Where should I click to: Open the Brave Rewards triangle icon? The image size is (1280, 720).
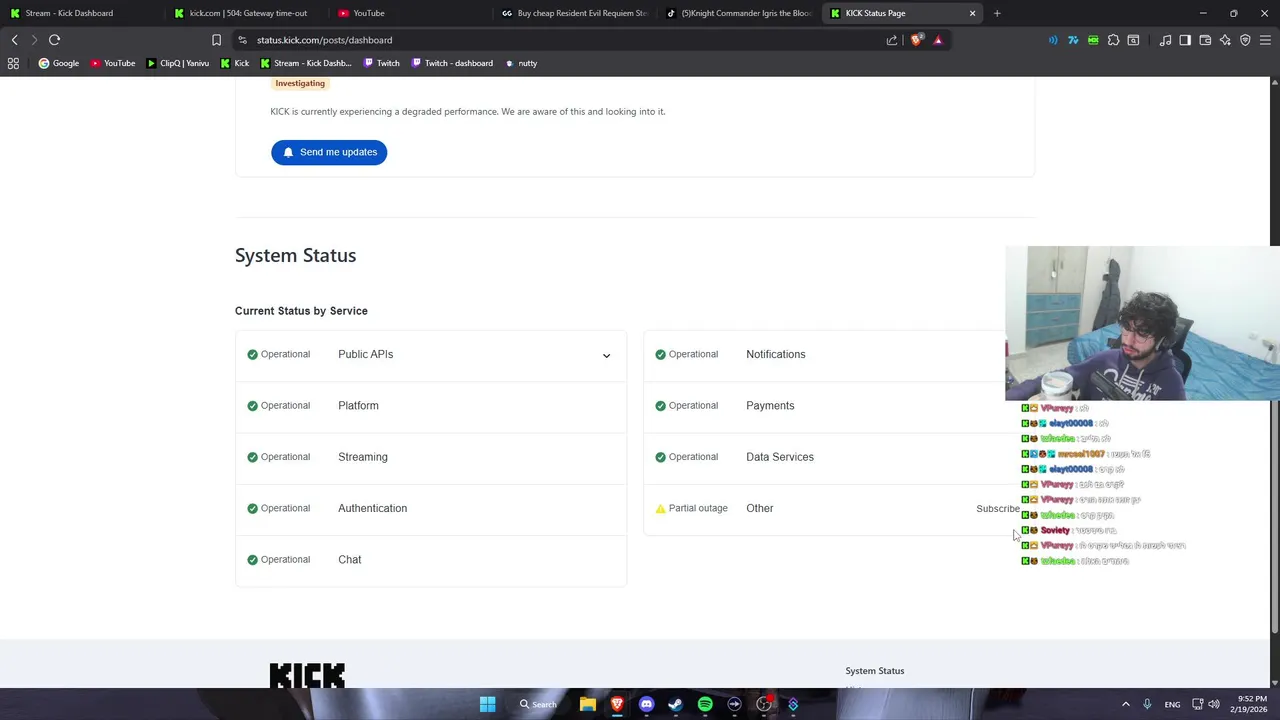point(938,40)
